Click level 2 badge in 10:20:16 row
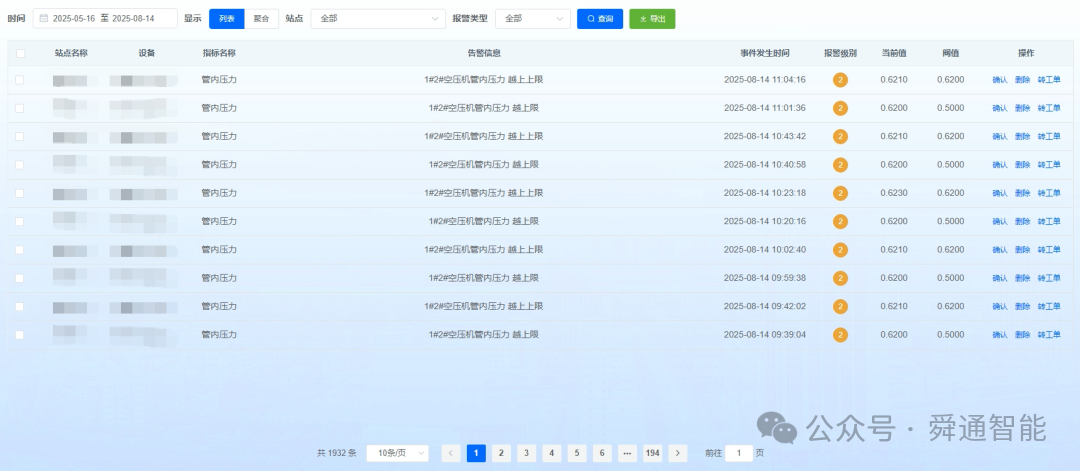1080x471 pixels. 840,221
